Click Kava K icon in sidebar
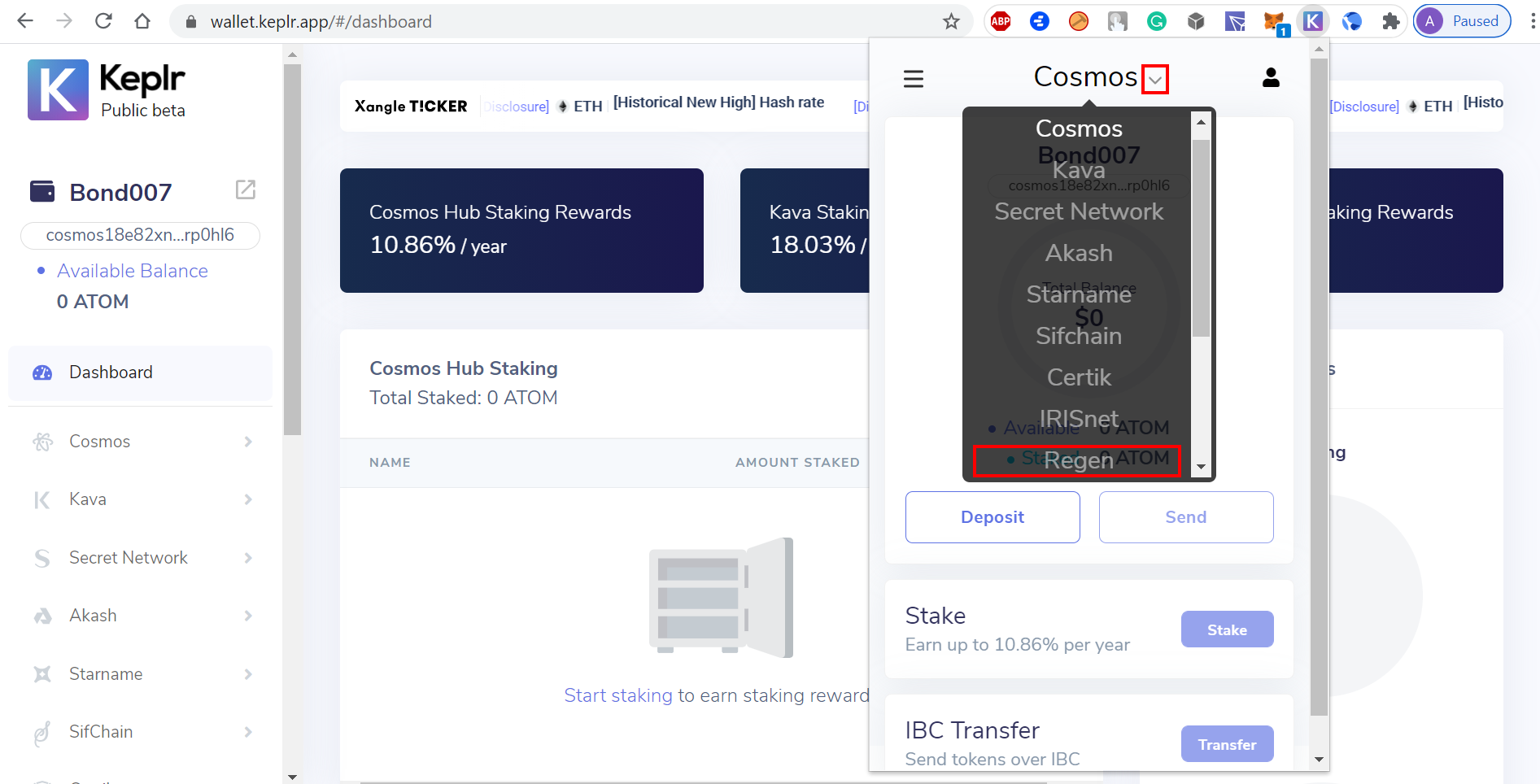 point(42,500)
